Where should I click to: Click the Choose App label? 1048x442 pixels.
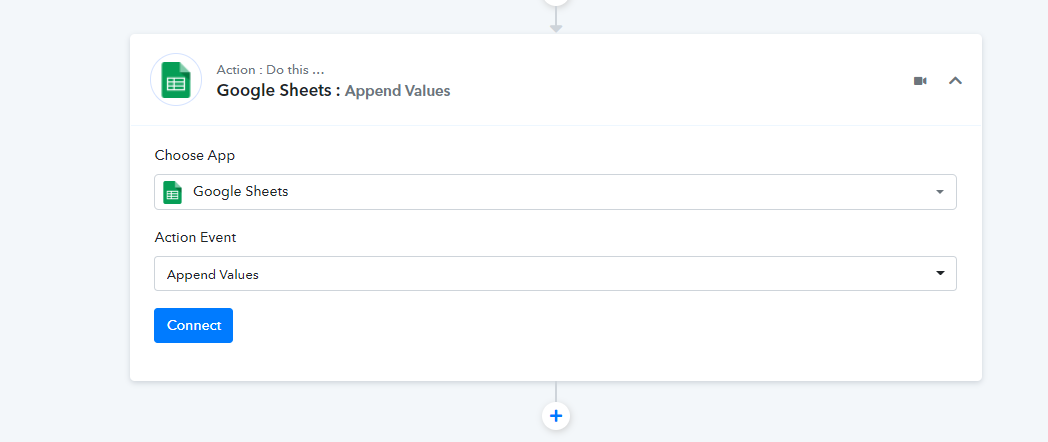click(194, 155)
